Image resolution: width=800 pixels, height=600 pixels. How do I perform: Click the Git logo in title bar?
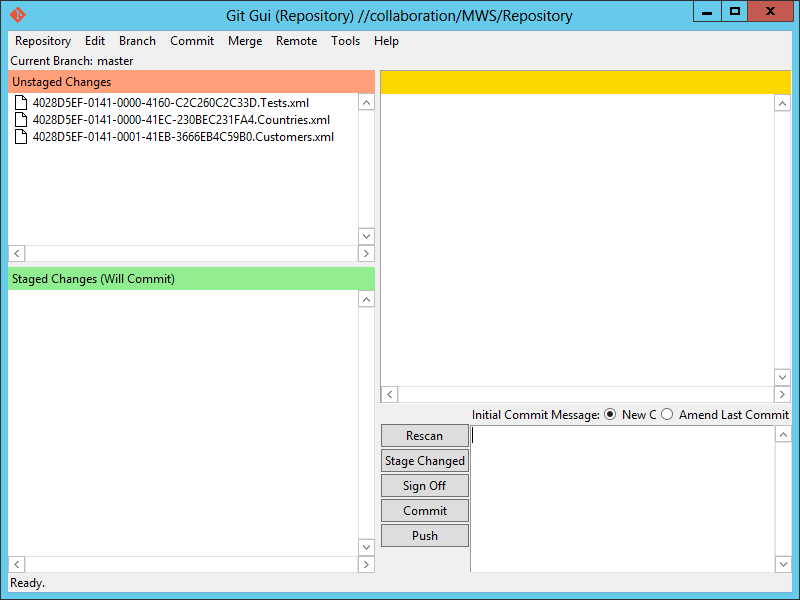[x=17, y=15]
